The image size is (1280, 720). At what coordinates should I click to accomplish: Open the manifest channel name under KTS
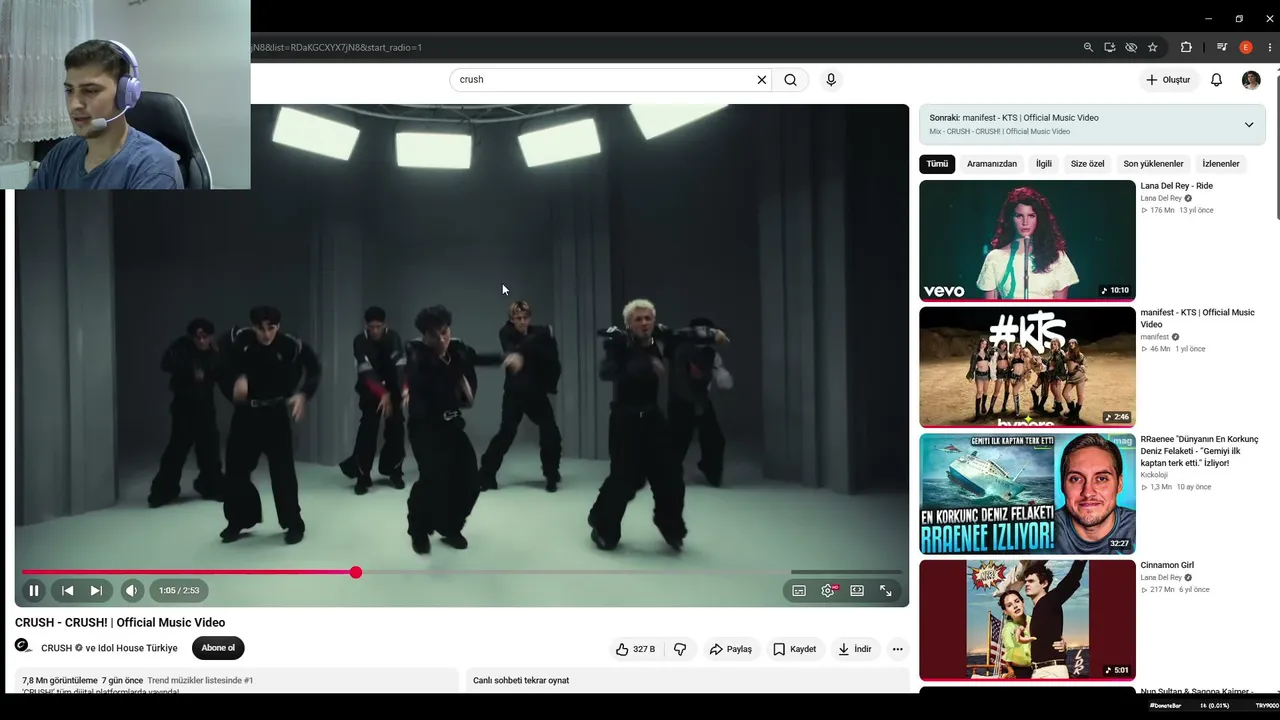coord(1155,337)
